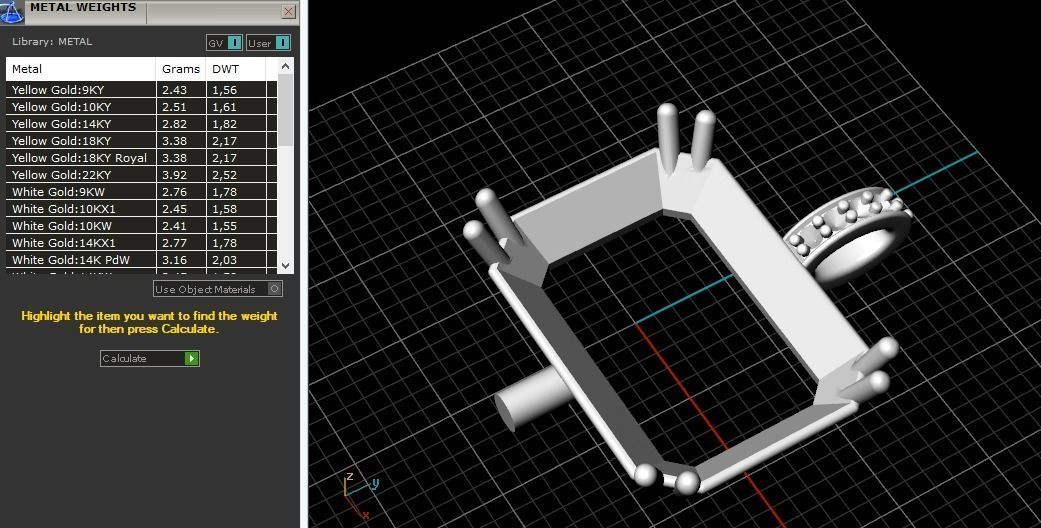Screen dimensions: 1041x528
Task: Click the Library: METAL label
Action: (x=52, y=41)
